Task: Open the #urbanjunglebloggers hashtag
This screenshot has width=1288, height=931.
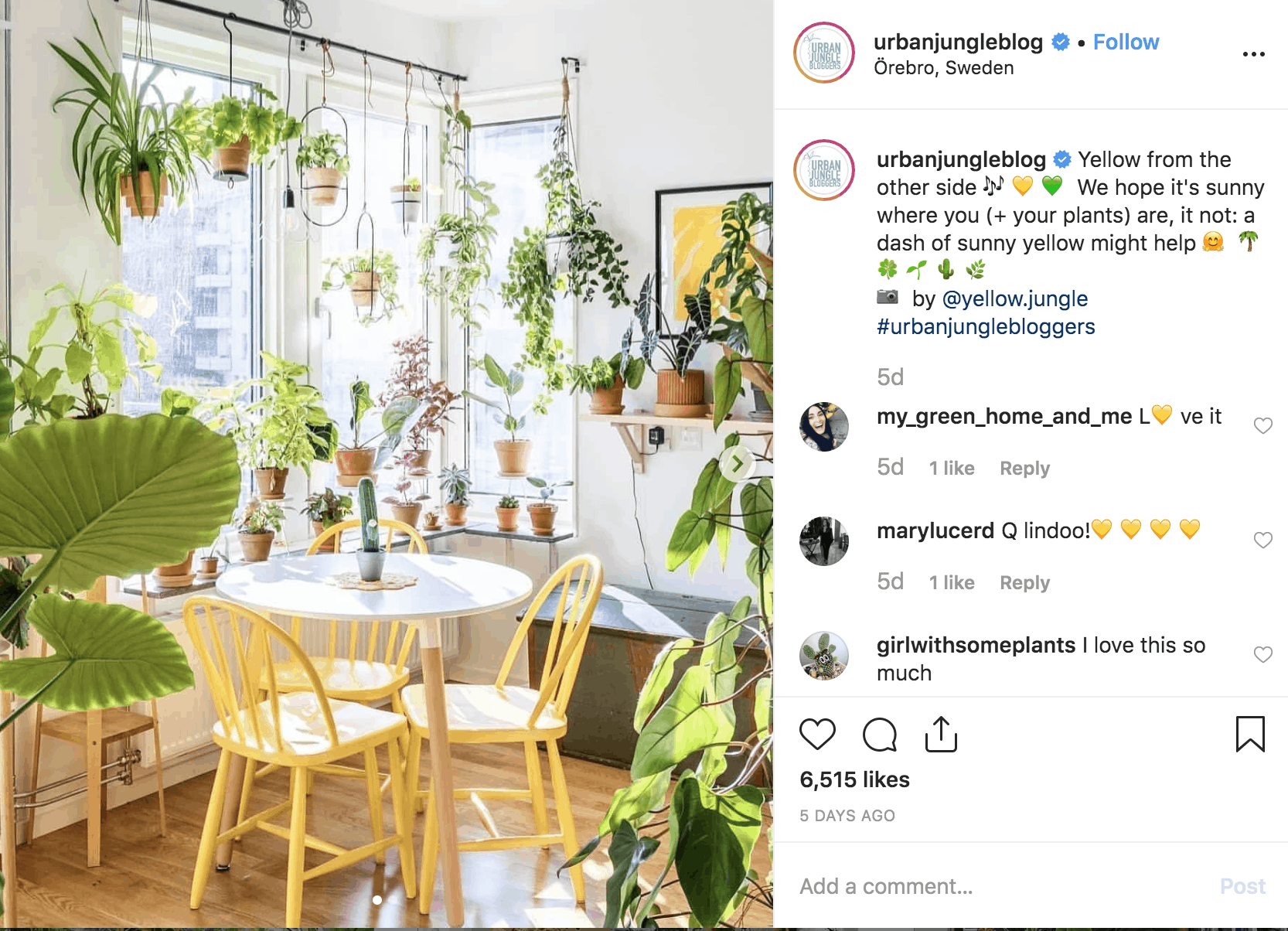Action: (x=986, y=326)
